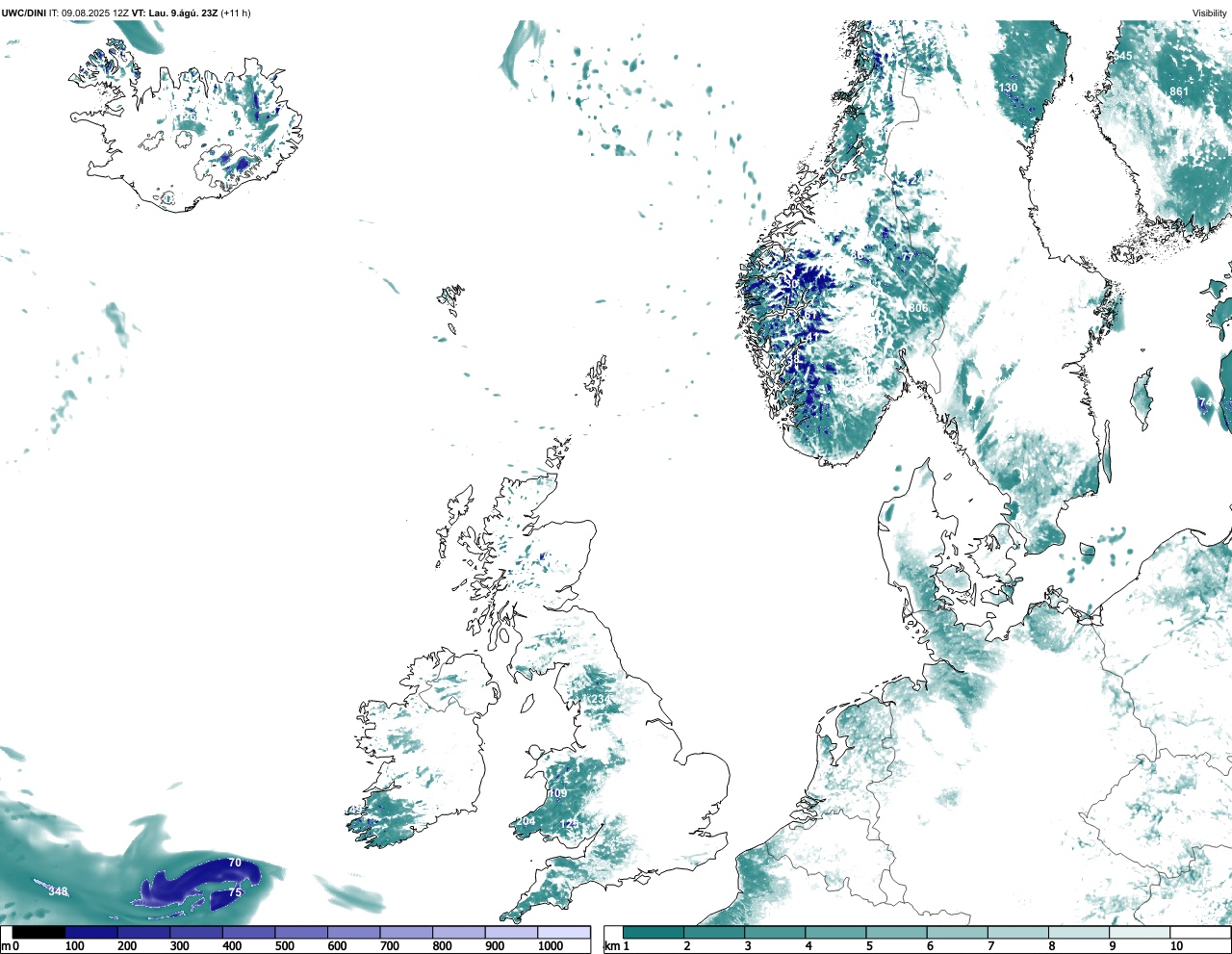Click the darkest teal 1–2 km swatch
Viewport: 1232px width, 954px height.
tap(654, 932)
